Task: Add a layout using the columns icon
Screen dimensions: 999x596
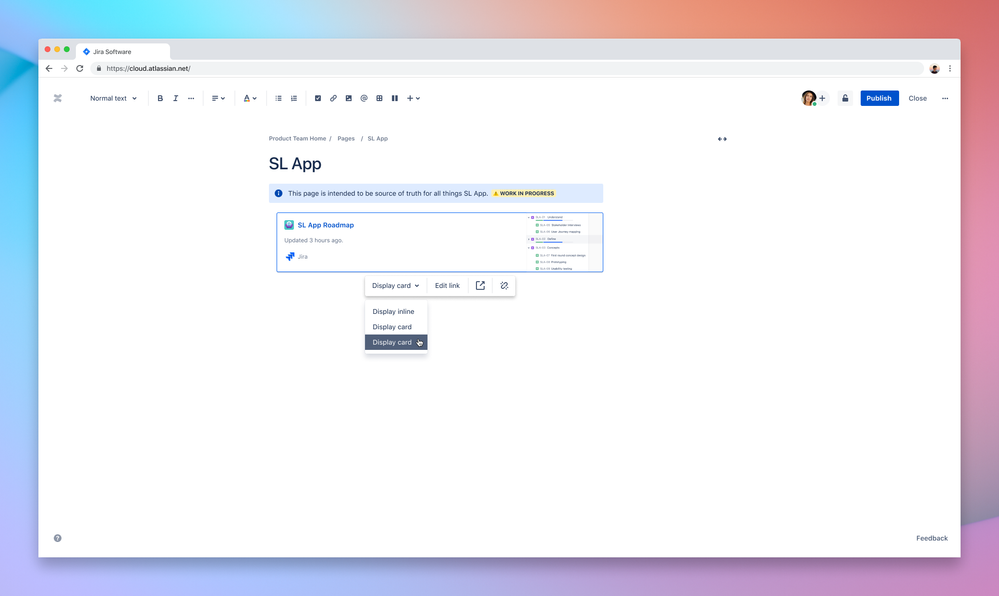Action: pyautogui.click(x=394, y=98)
